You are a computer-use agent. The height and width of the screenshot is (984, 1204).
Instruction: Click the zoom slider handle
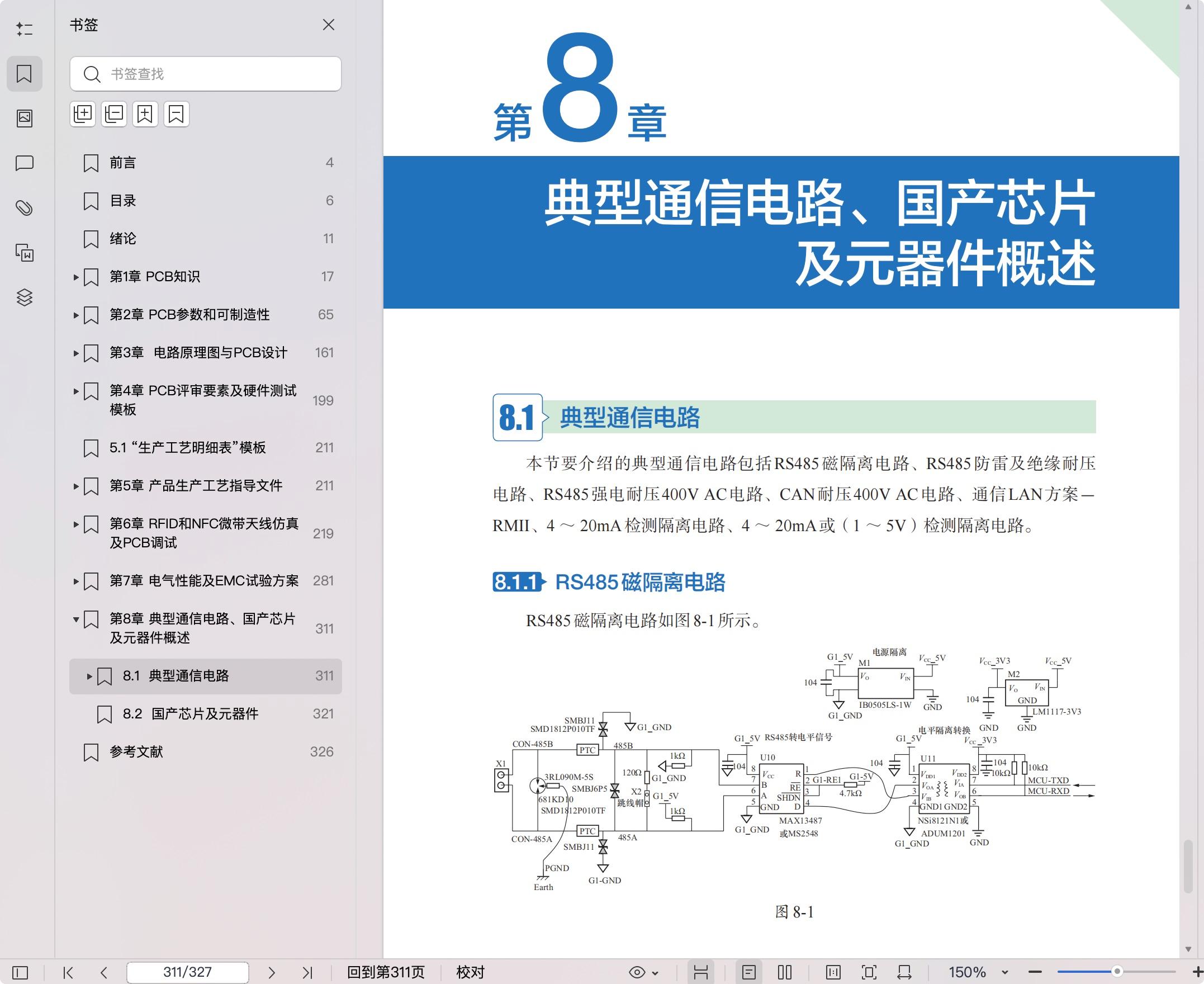pos(1117,972)
